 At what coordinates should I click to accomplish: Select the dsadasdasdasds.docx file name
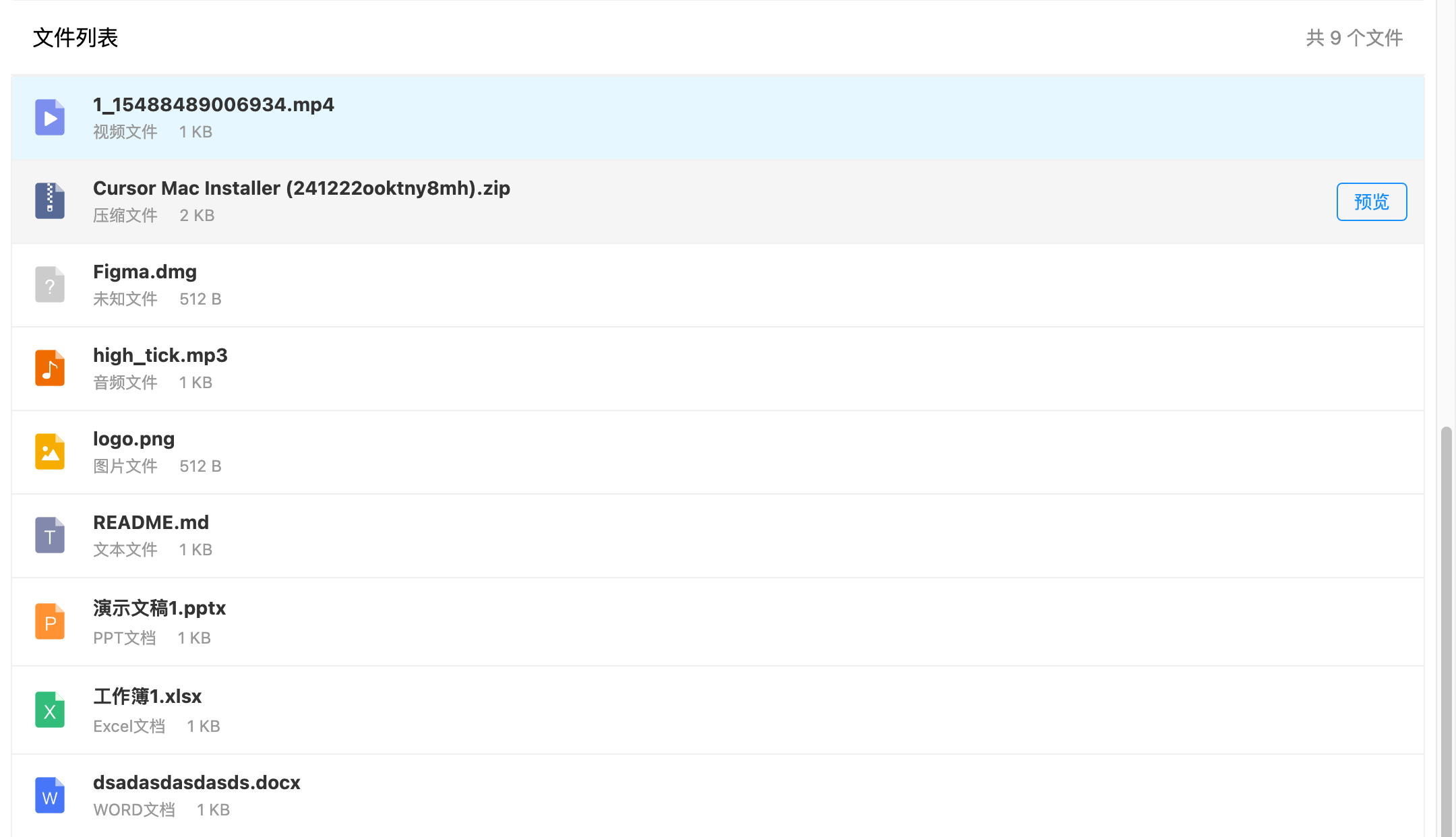point(196,782)
